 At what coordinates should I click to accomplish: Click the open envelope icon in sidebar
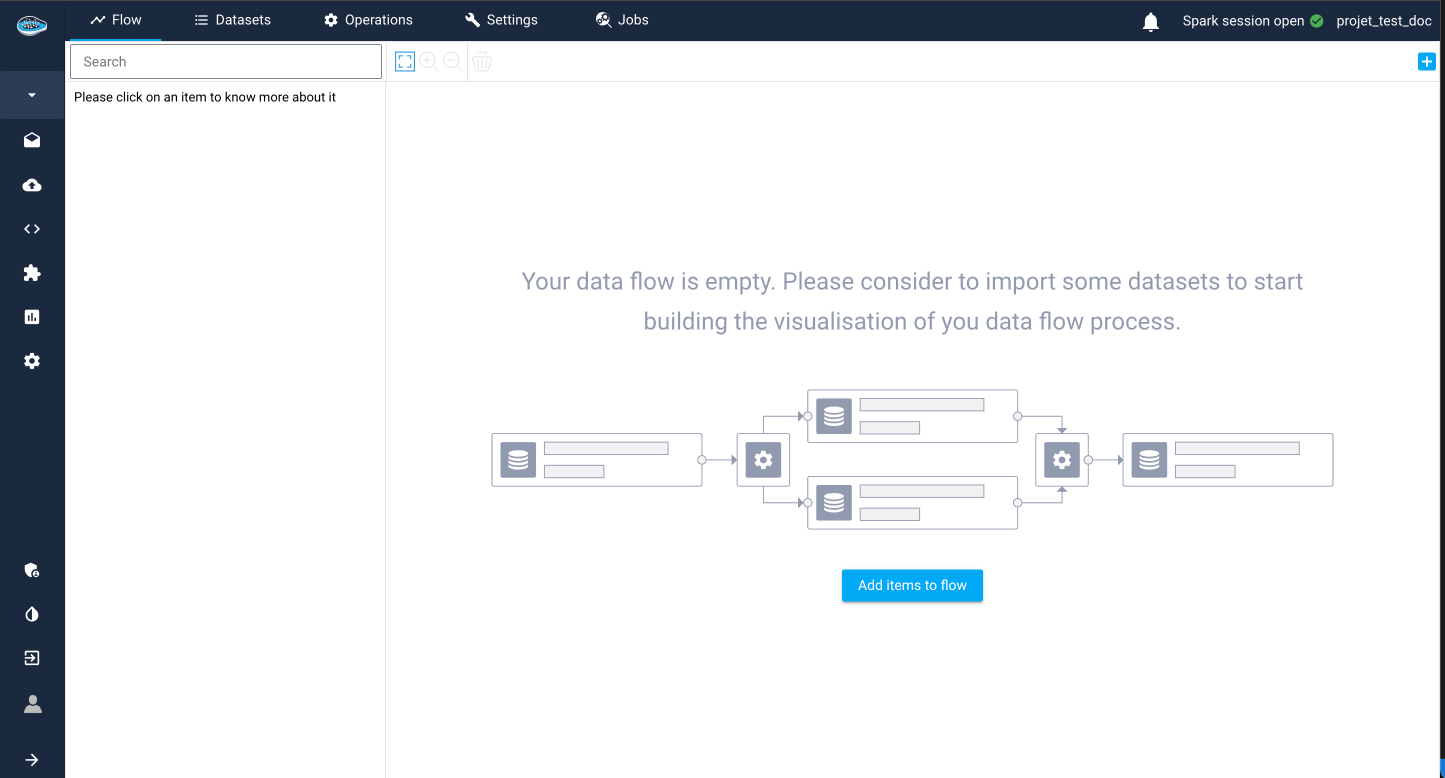pos(32,141)
